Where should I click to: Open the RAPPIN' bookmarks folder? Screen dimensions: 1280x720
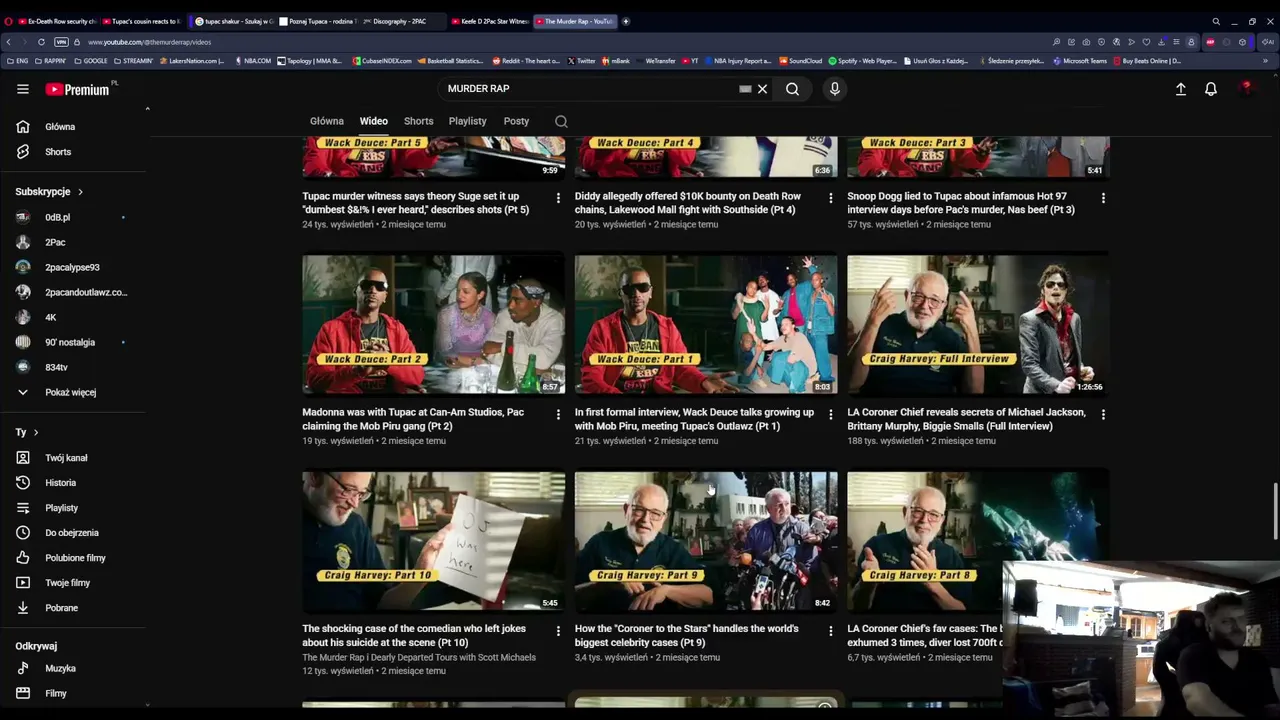[50, 61]
